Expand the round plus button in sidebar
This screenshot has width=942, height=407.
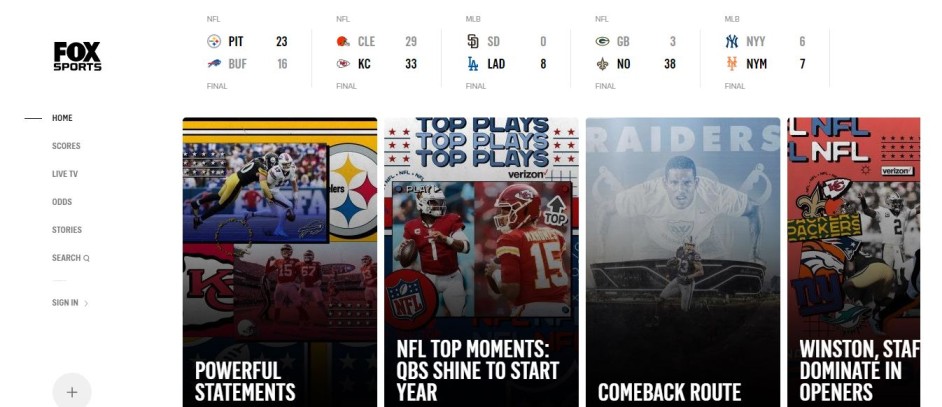pos(72,392)
